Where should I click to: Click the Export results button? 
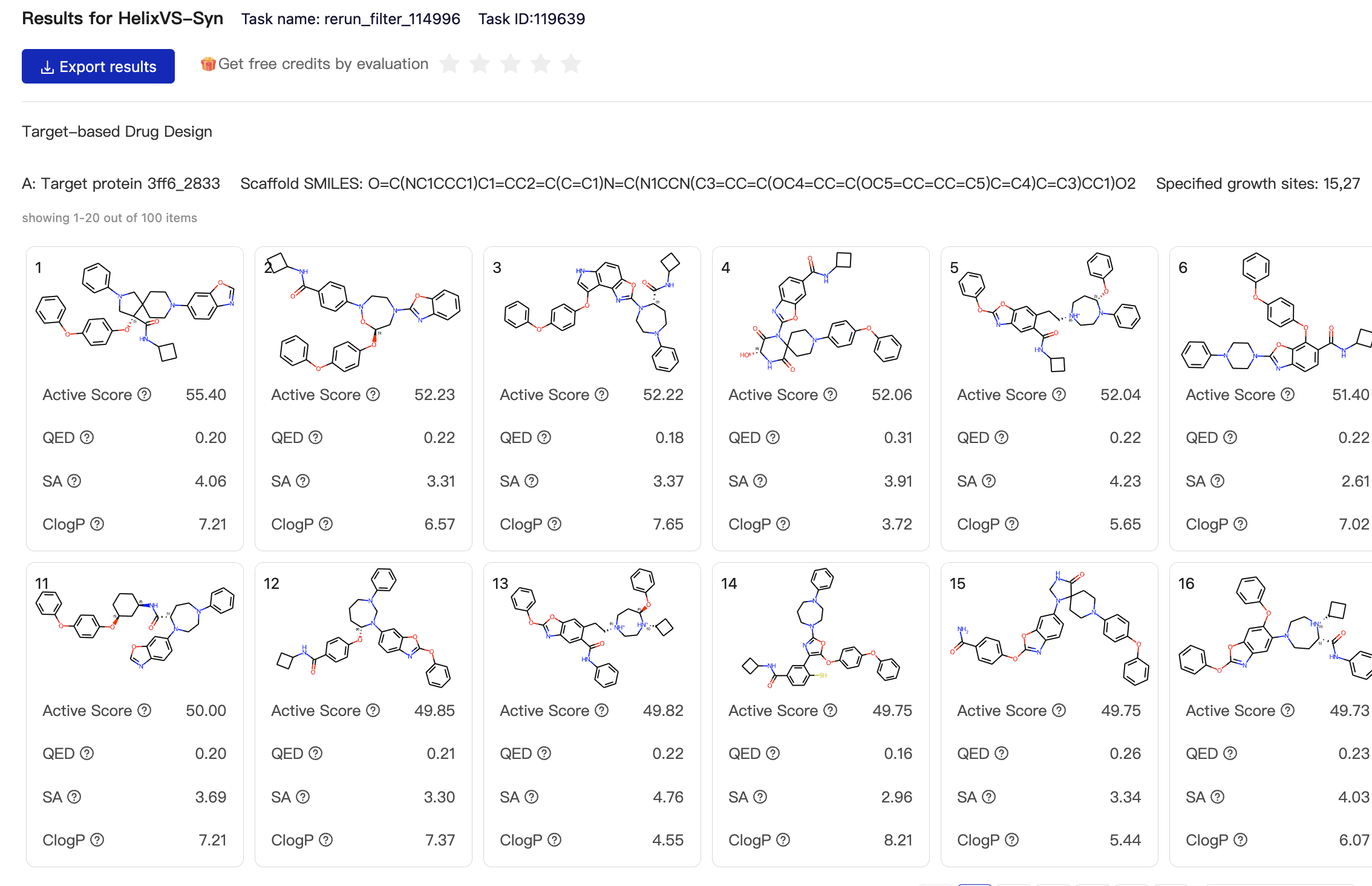(98, 67)
